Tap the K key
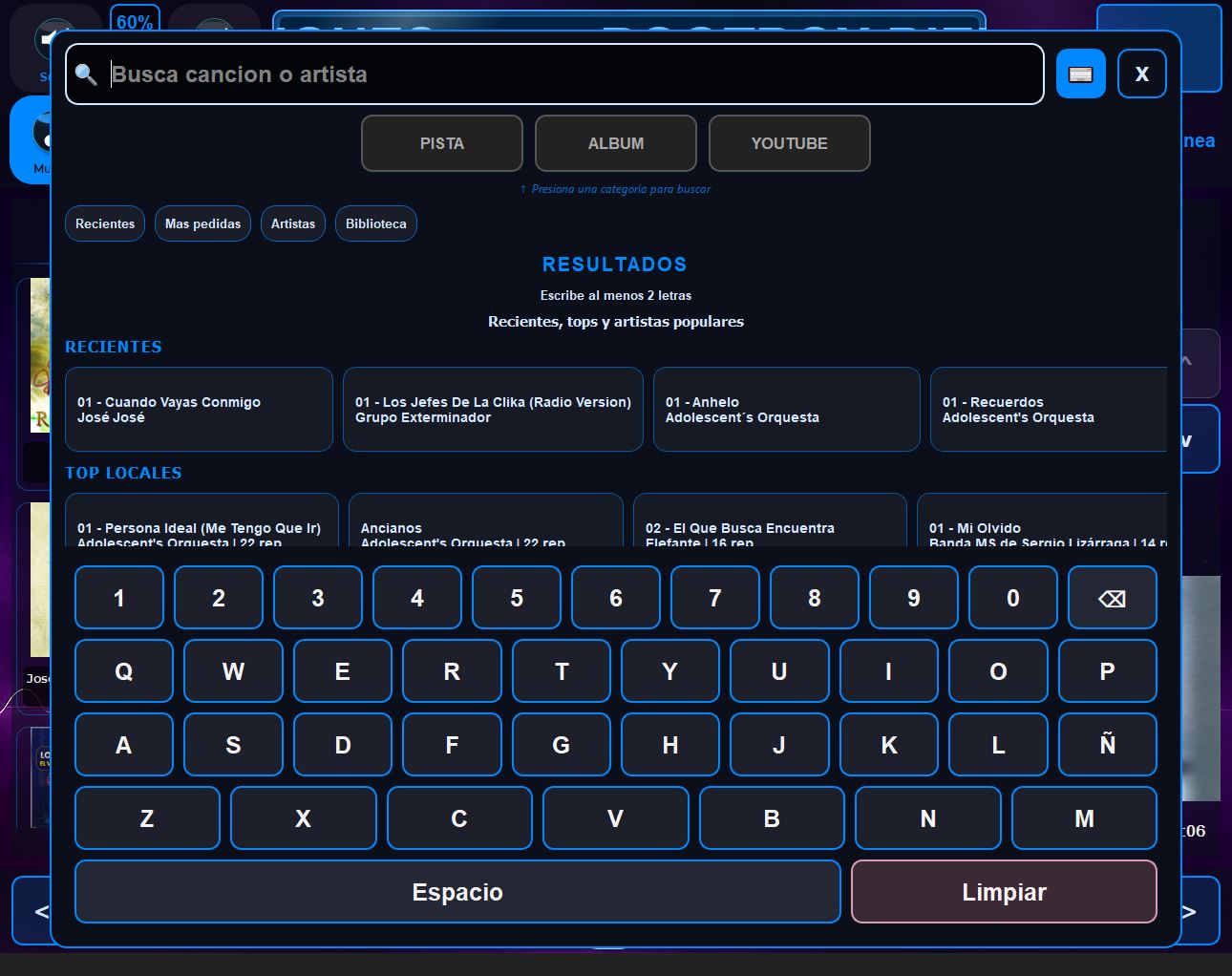 [889, 745]
